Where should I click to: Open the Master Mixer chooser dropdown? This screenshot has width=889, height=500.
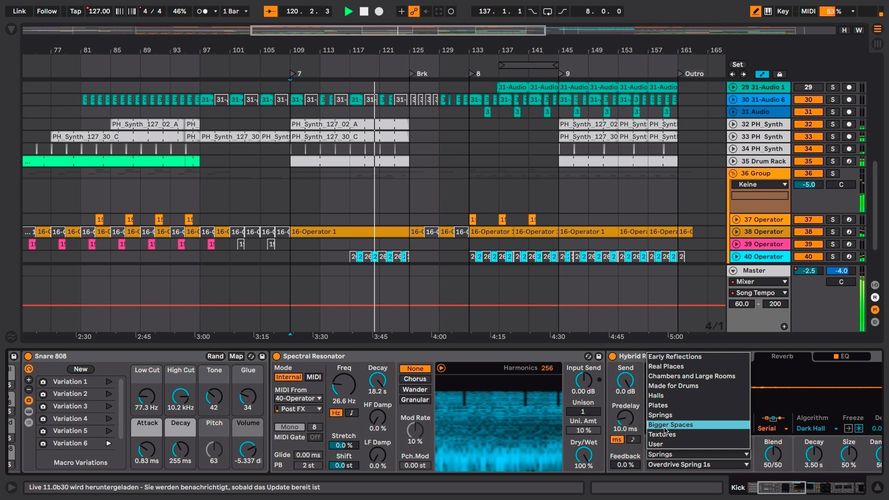coord(759,282)
